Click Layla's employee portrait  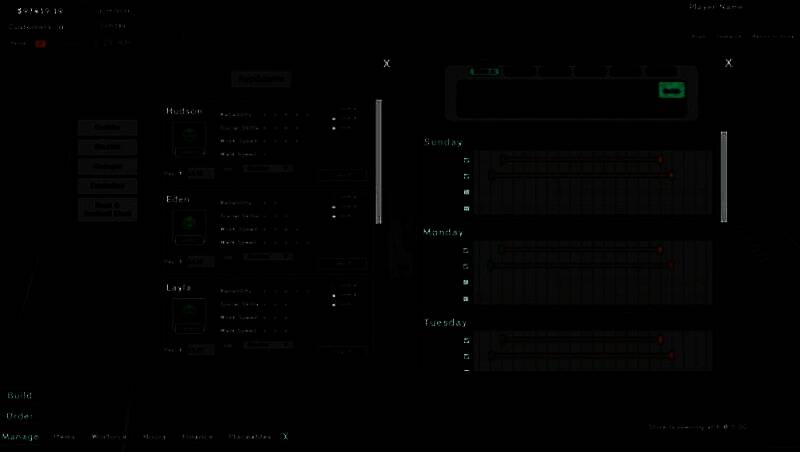pyautogui.click(x=189, y=314)
